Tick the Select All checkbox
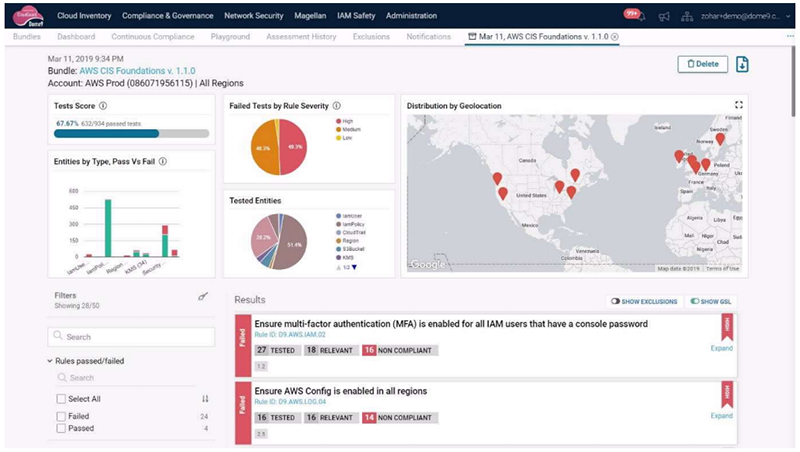The height and width of the screenshot is (452, 800). click(61, 399)
